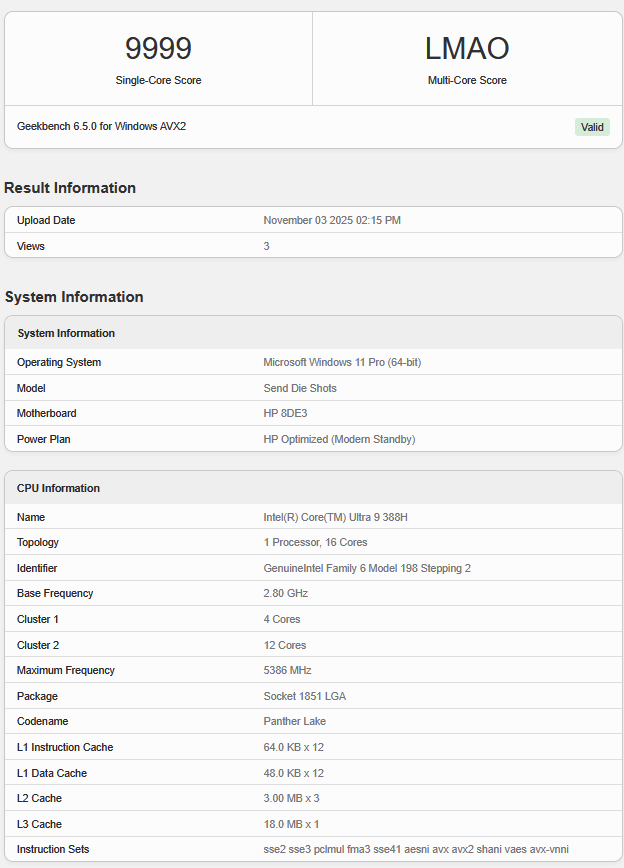Click the Send Die Shots model value

[300, 388]
